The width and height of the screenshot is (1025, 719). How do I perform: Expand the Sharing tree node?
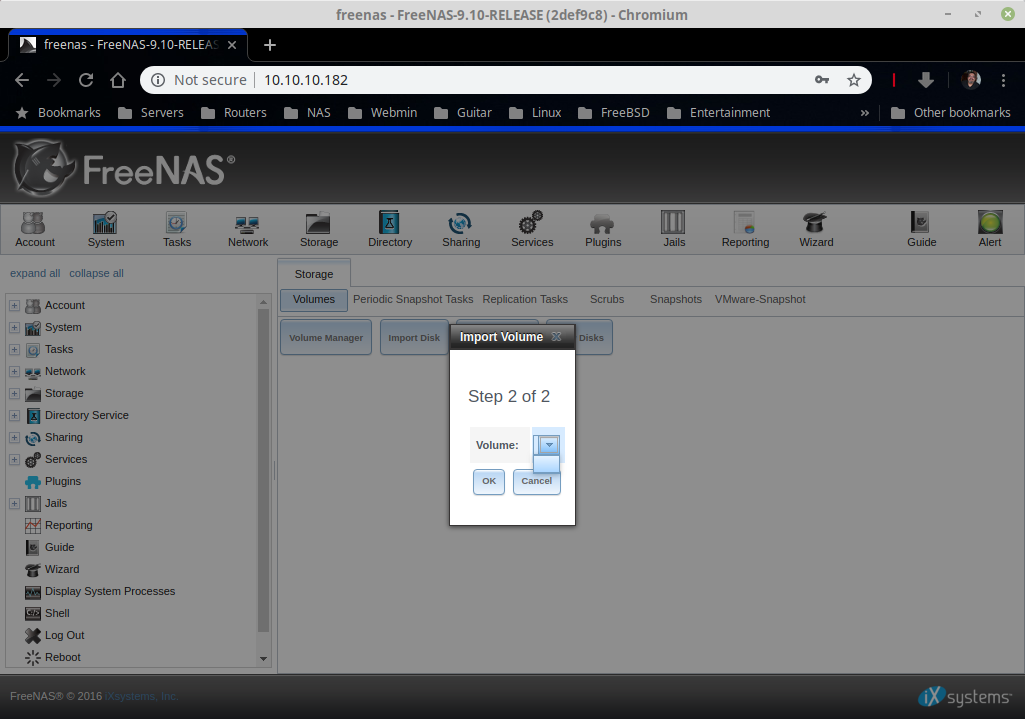[x=14, y=437]
